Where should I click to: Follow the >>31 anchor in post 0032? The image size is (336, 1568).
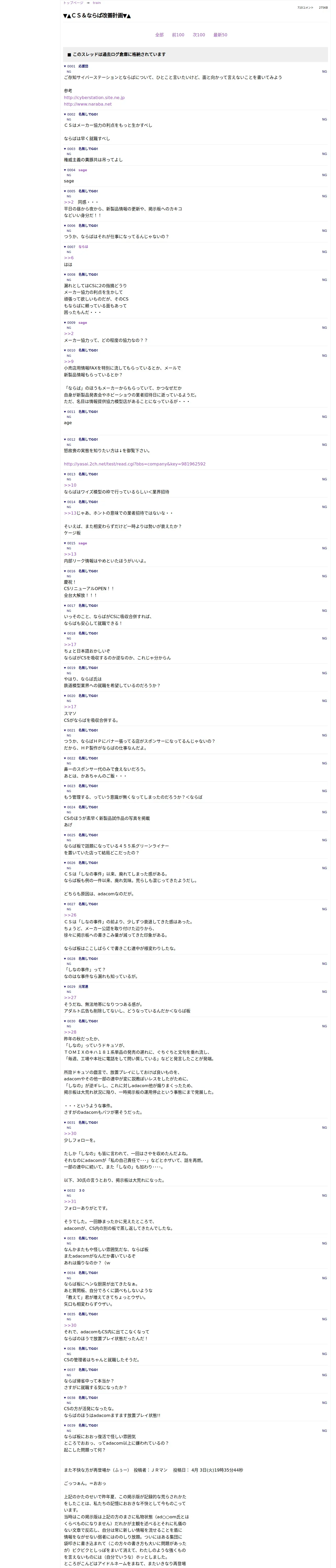(x=70, y=1202)
